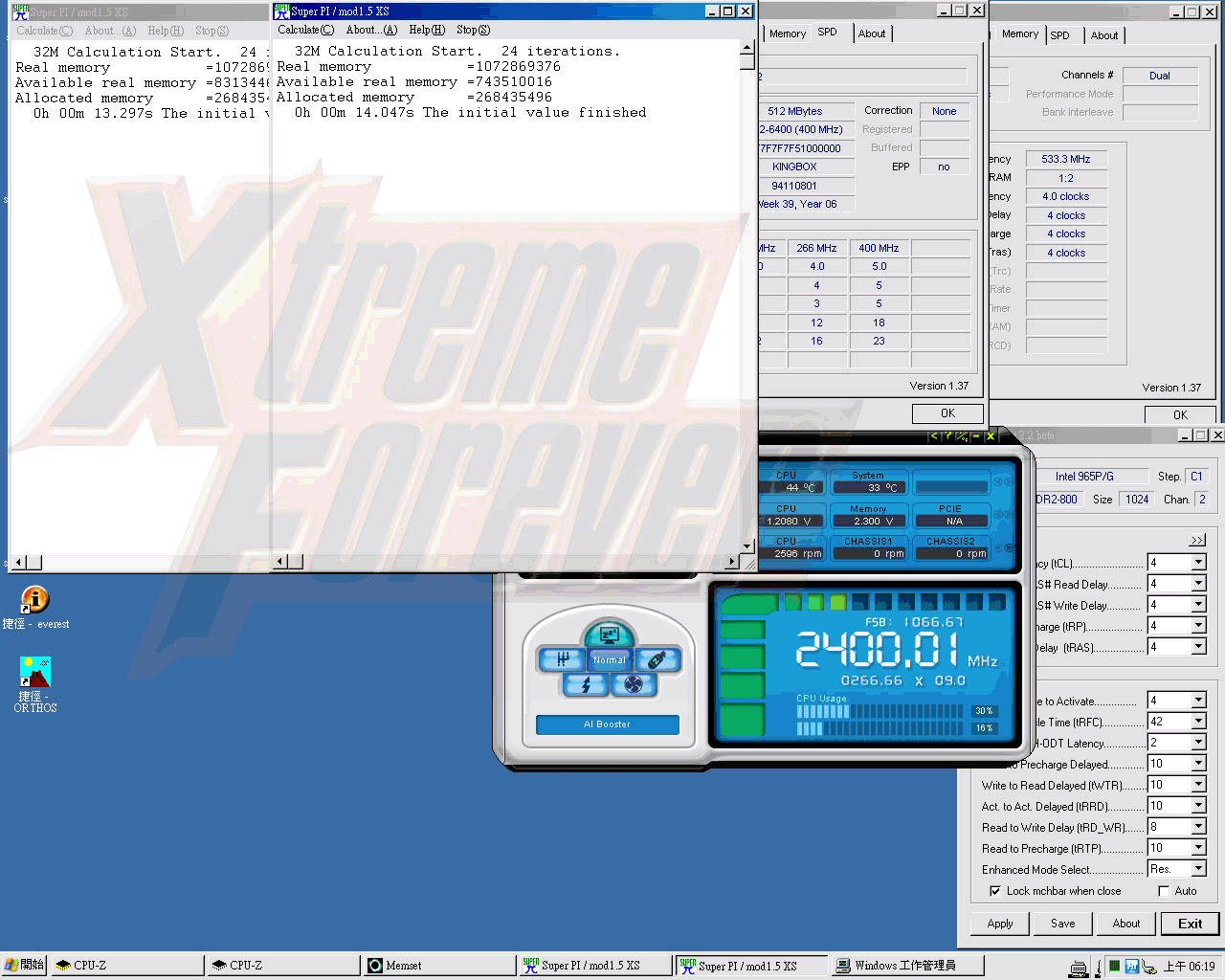
Task: Open About menu in front Super PI window
Action: click(x=371, y=30)
